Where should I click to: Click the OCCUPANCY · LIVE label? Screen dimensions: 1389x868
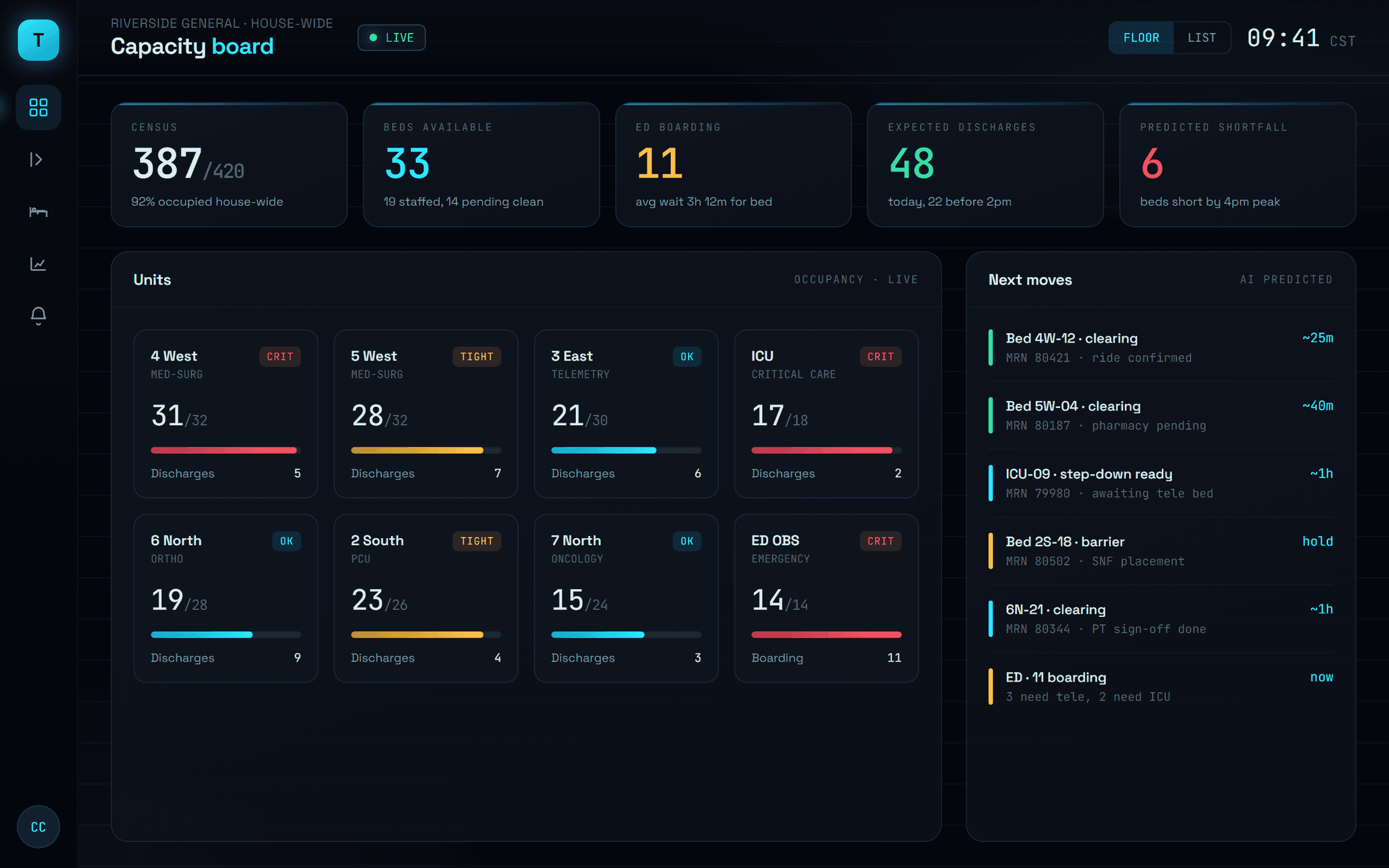click(856, 279)
